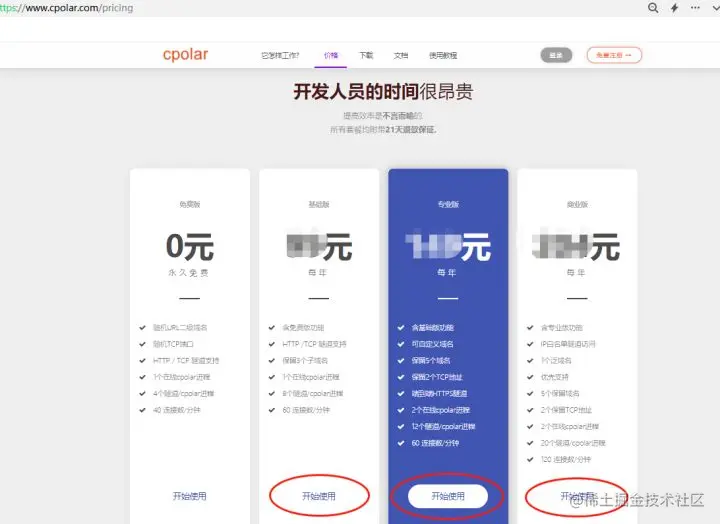Click the checkmark beside 120 连接数/分钟
The image size is (720, 524).
coord(530,459)
